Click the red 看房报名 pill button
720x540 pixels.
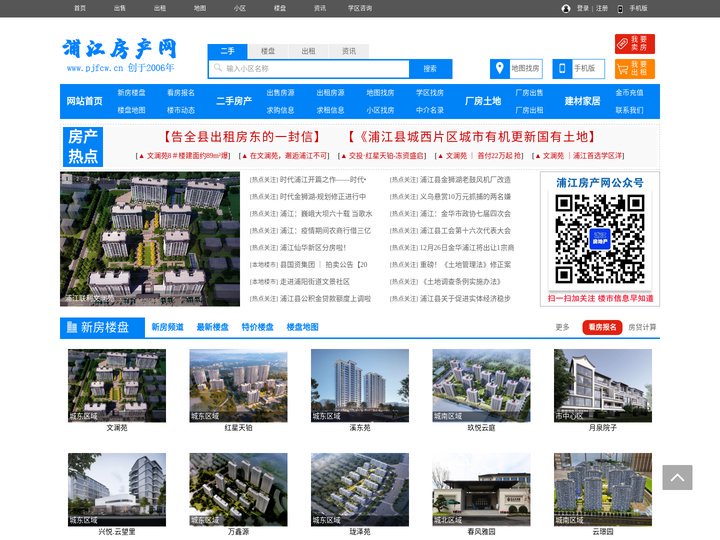(602, 327)
